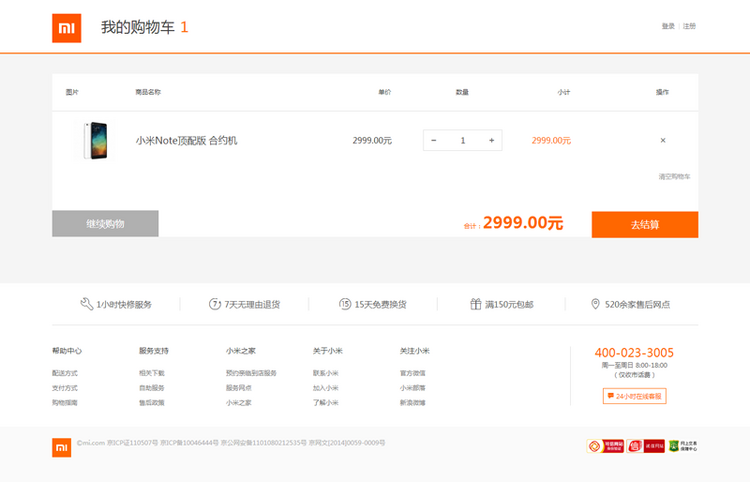
Task: Click the 可信网站 certification badge
Action: pos(605,446)
